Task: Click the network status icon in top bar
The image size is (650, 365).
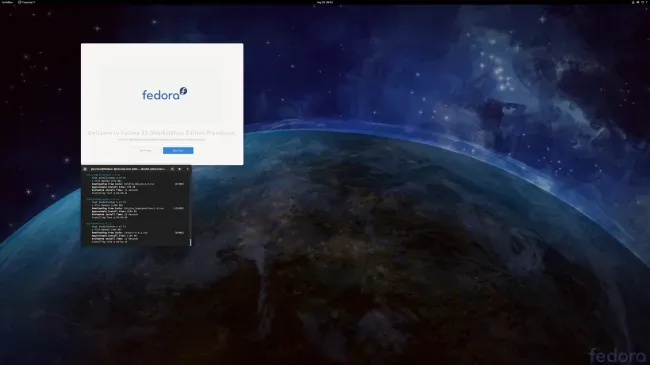Action: 633,2
